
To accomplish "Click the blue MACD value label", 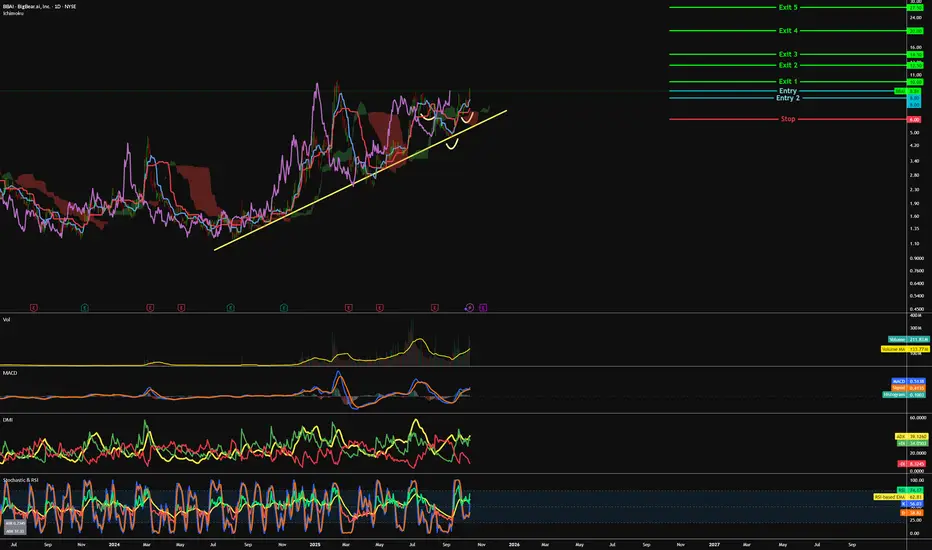I will 909,381.
